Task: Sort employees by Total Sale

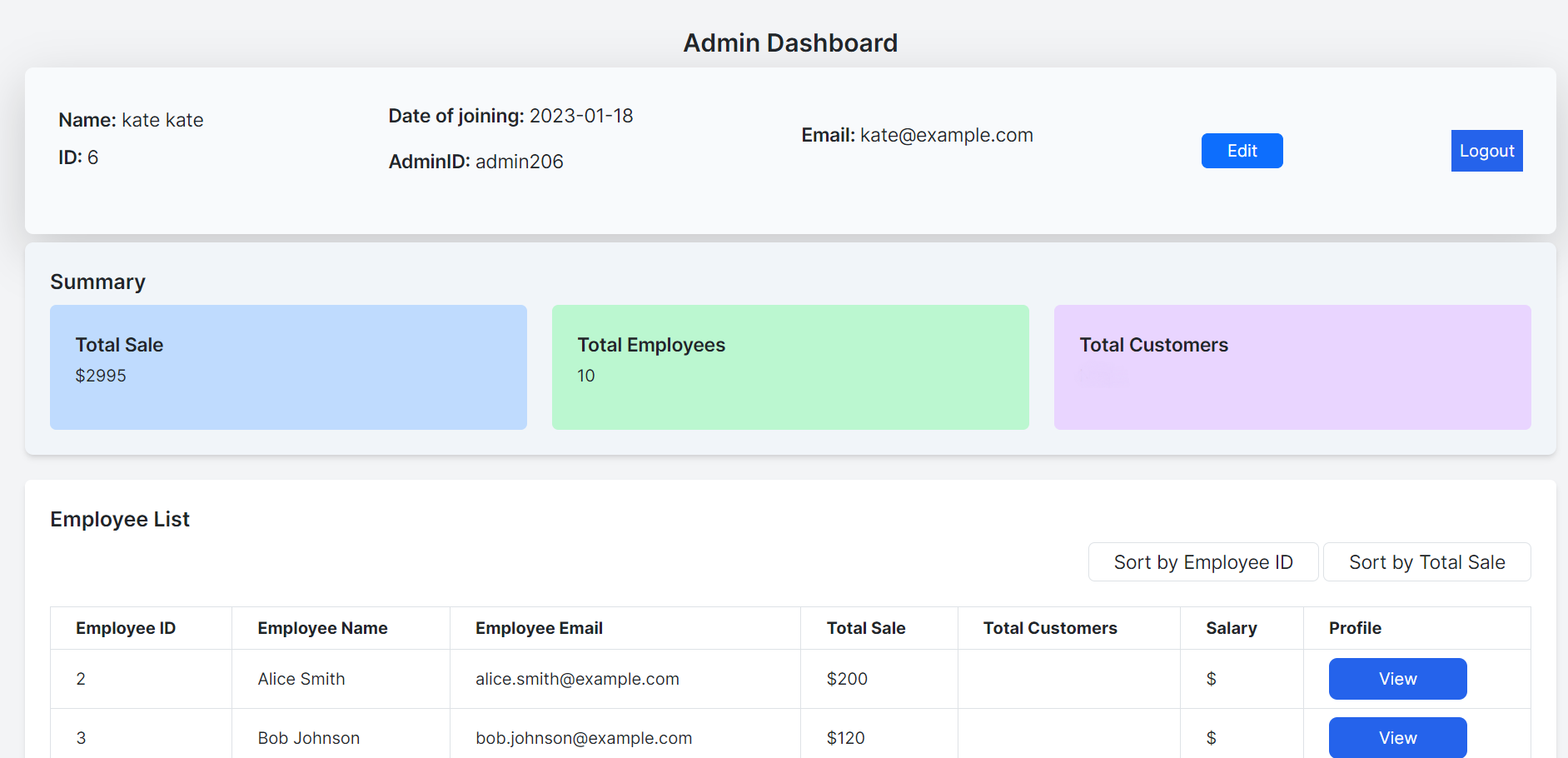Action: click(x=1426, y=562)
